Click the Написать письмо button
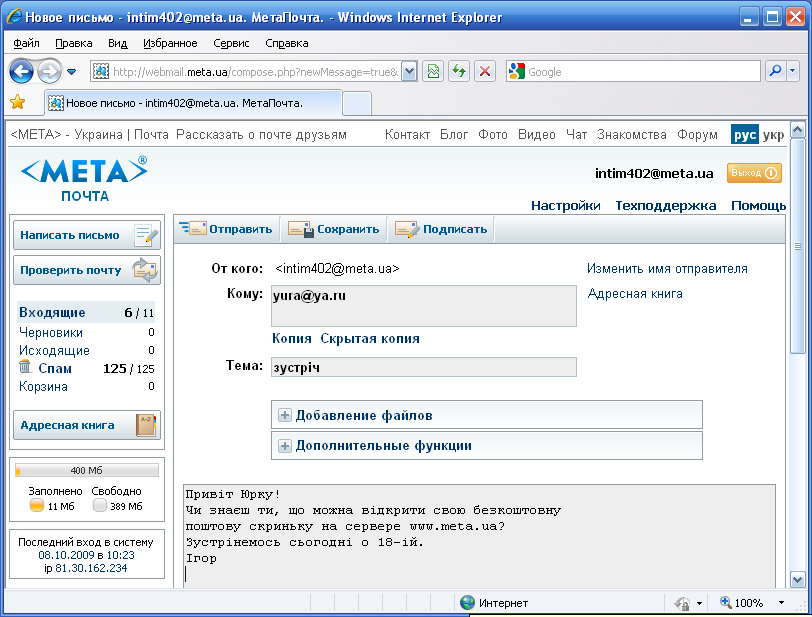 click(87, 235)
